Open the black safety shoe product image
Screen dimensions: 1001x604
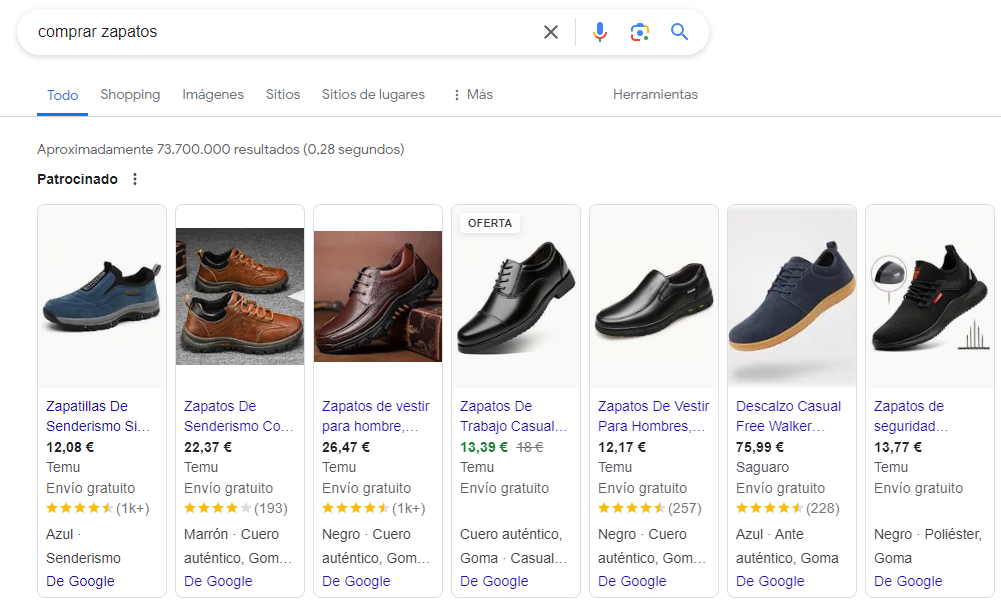tap(930, 296)
